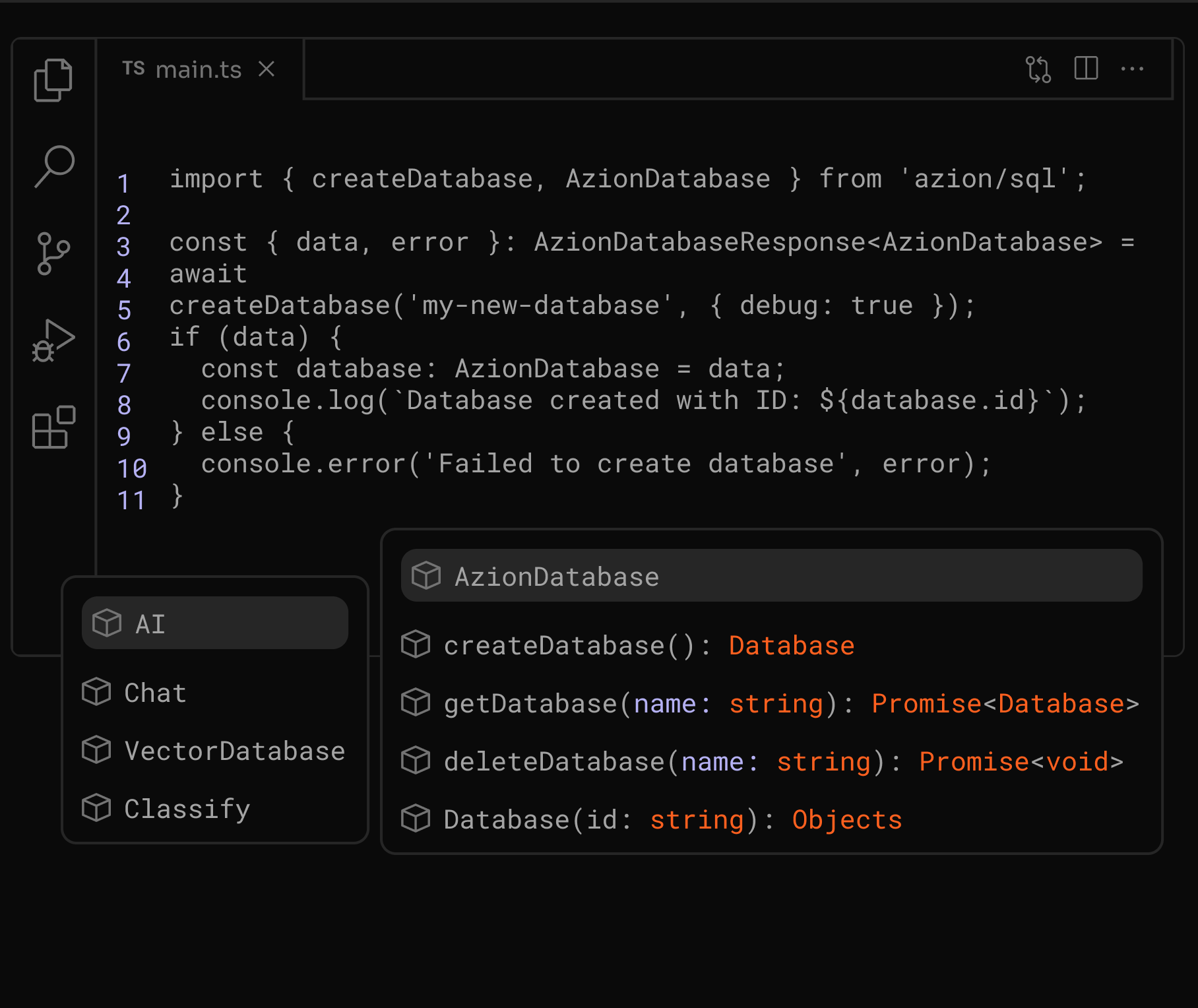The height and width of the screenshot is (1008, 1198).
Task: Select the AI suggestion item
Action: click(215, 623)
